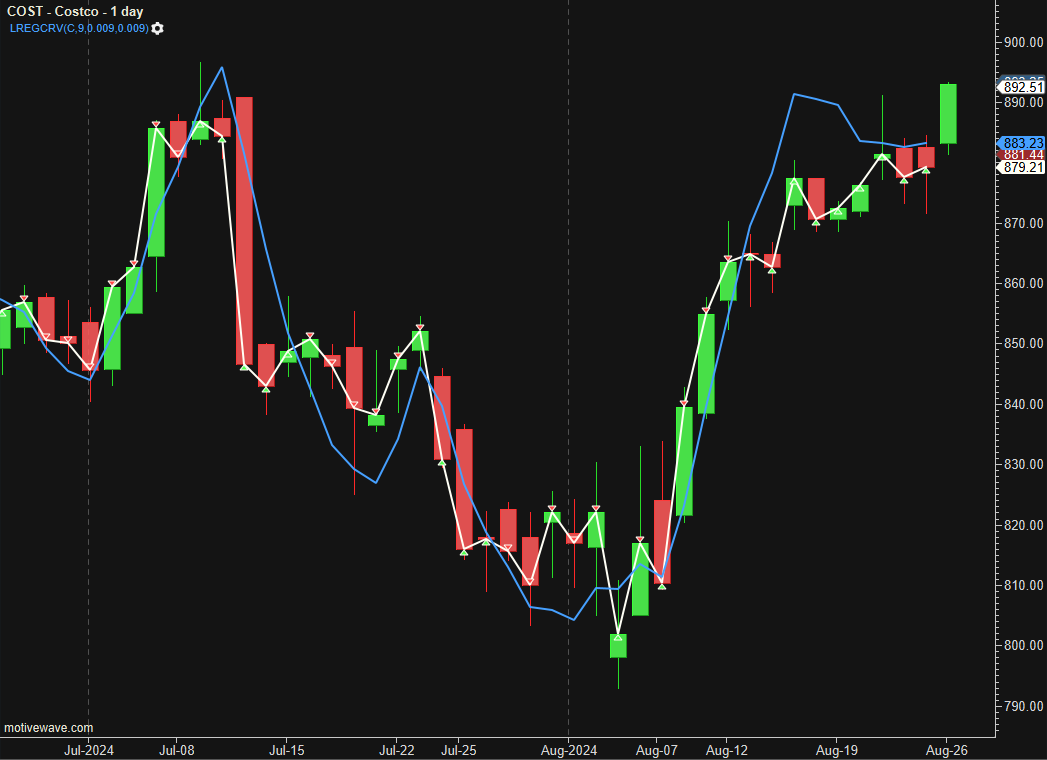Click the COST - Costco - 1 day title

(x=75, y=11)
